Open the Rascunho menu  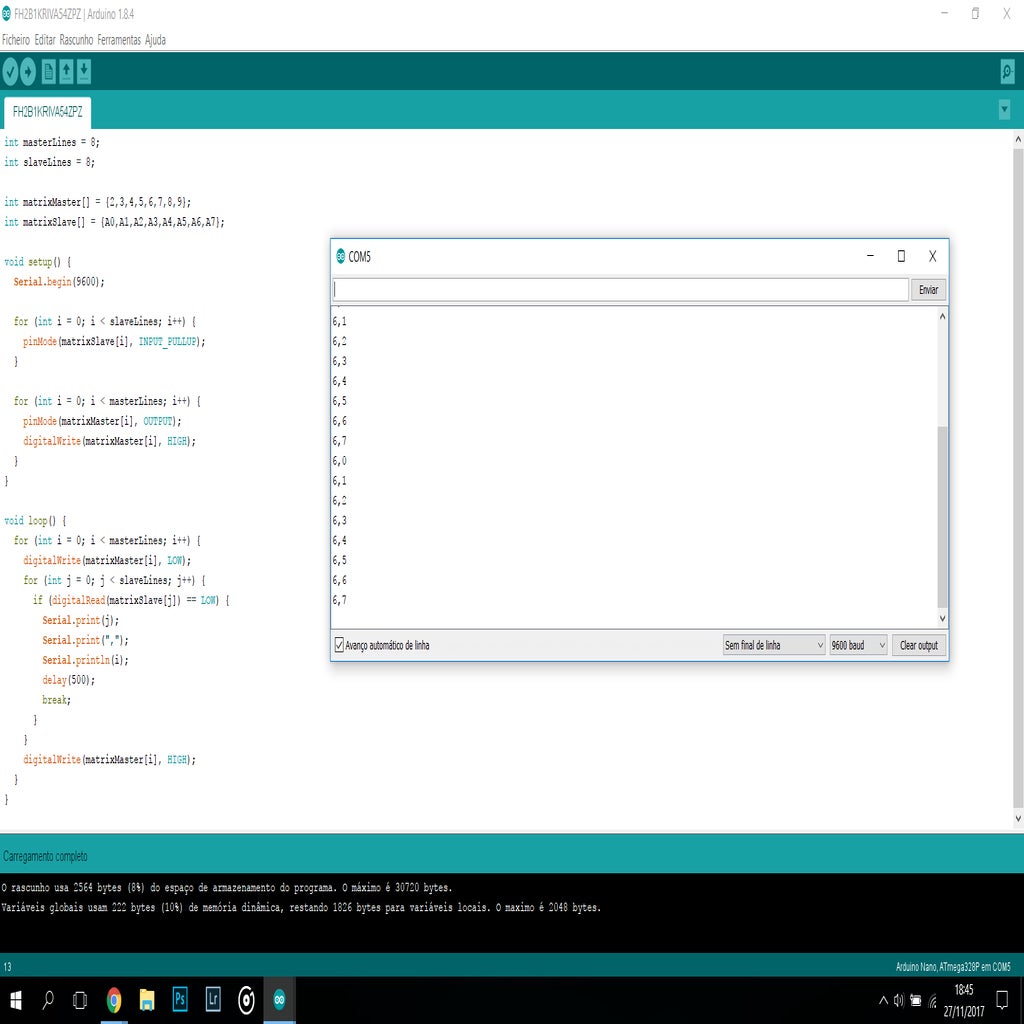[76, 40]
